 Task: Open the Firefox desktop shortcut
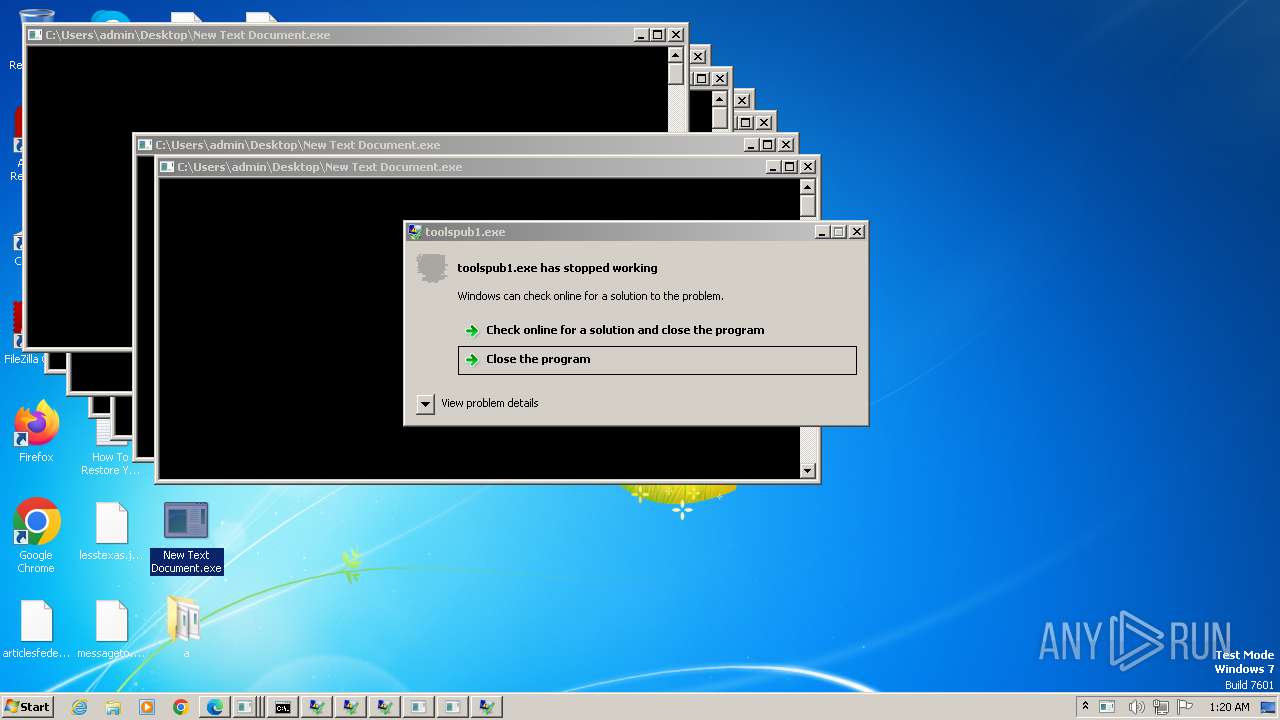click(36, 433)
